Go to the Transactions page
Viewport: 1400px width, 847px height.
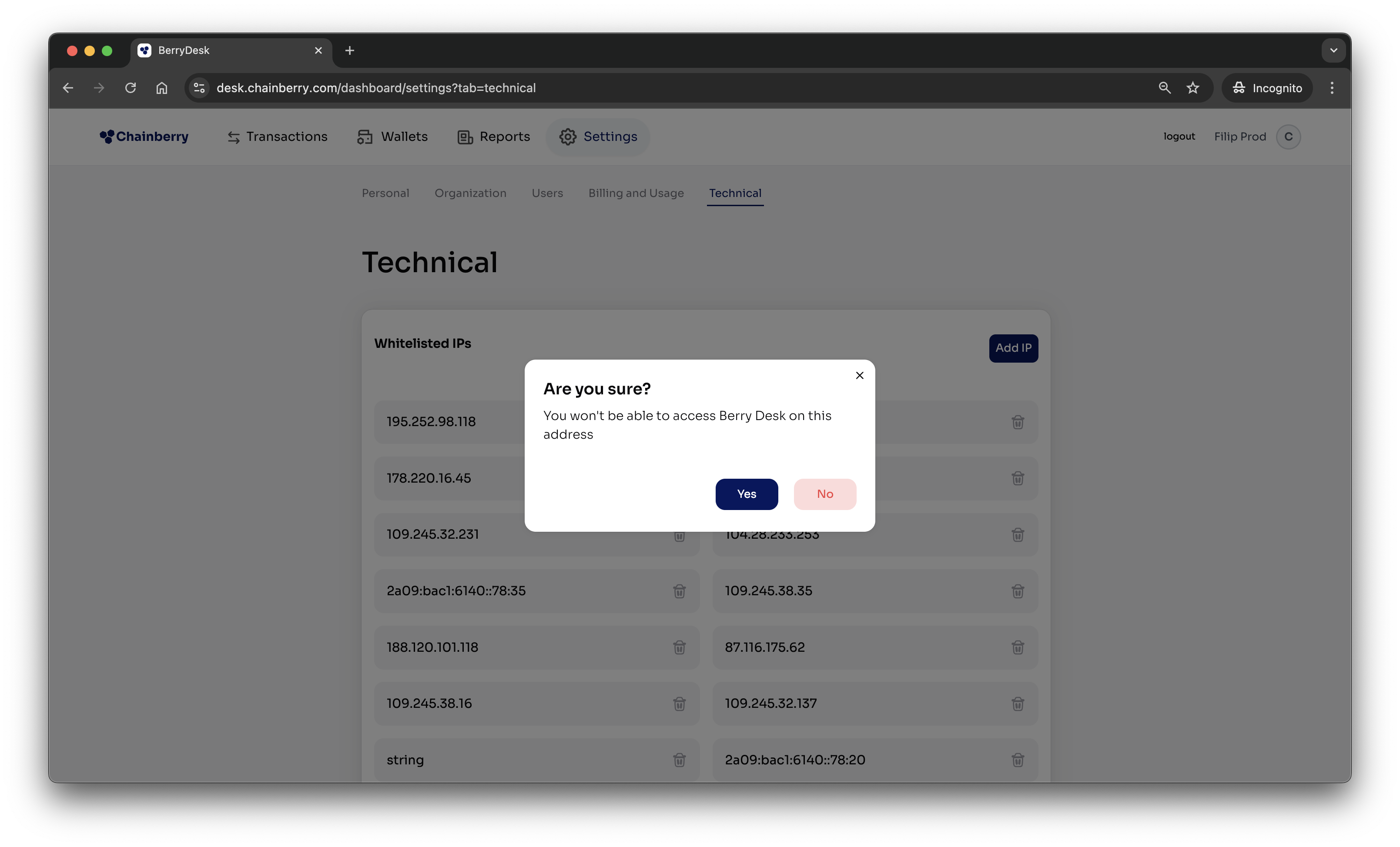(x=277, y=137)
